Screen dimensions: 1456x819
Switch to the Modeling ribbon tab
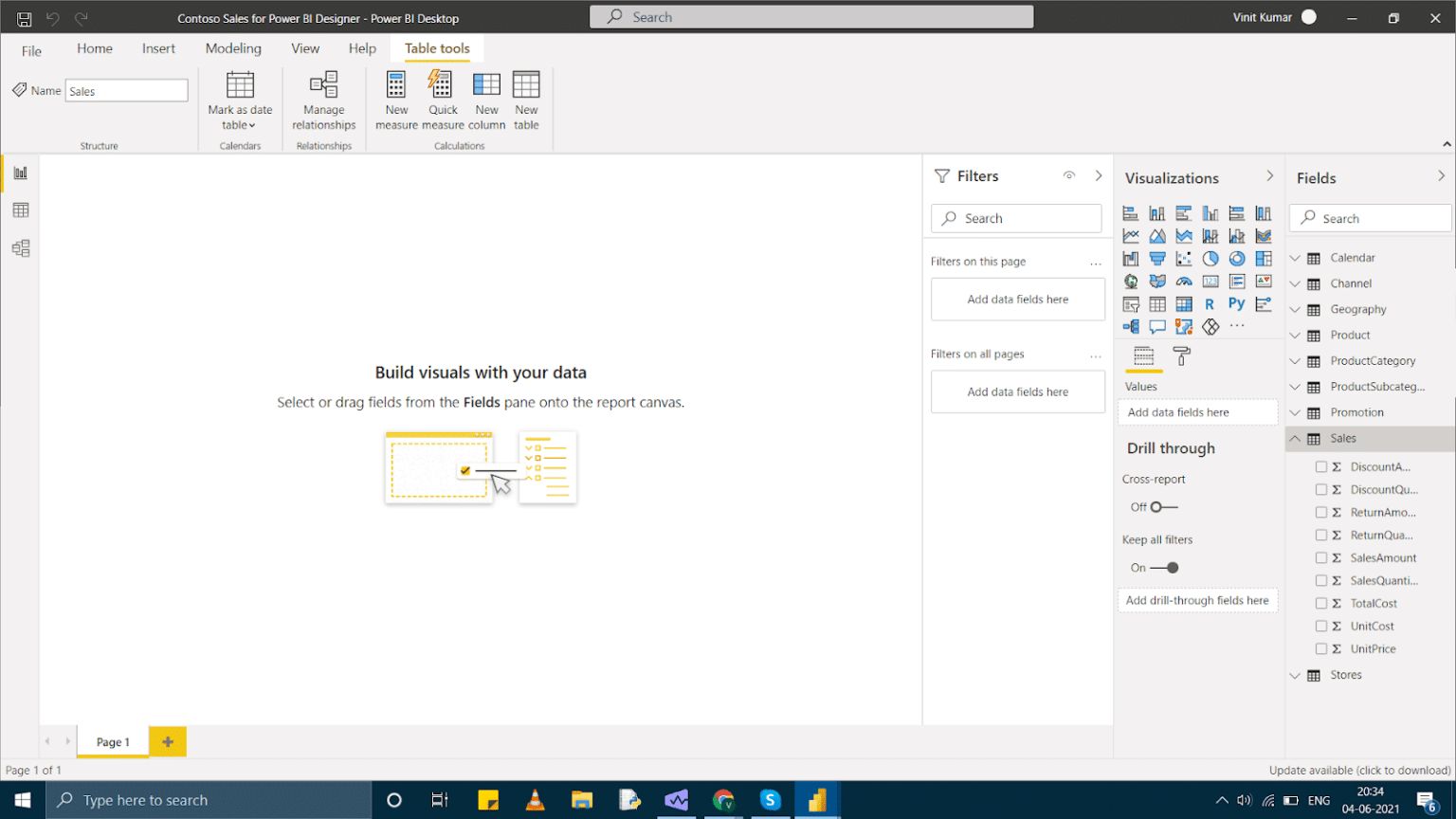(x=233, y=48)
